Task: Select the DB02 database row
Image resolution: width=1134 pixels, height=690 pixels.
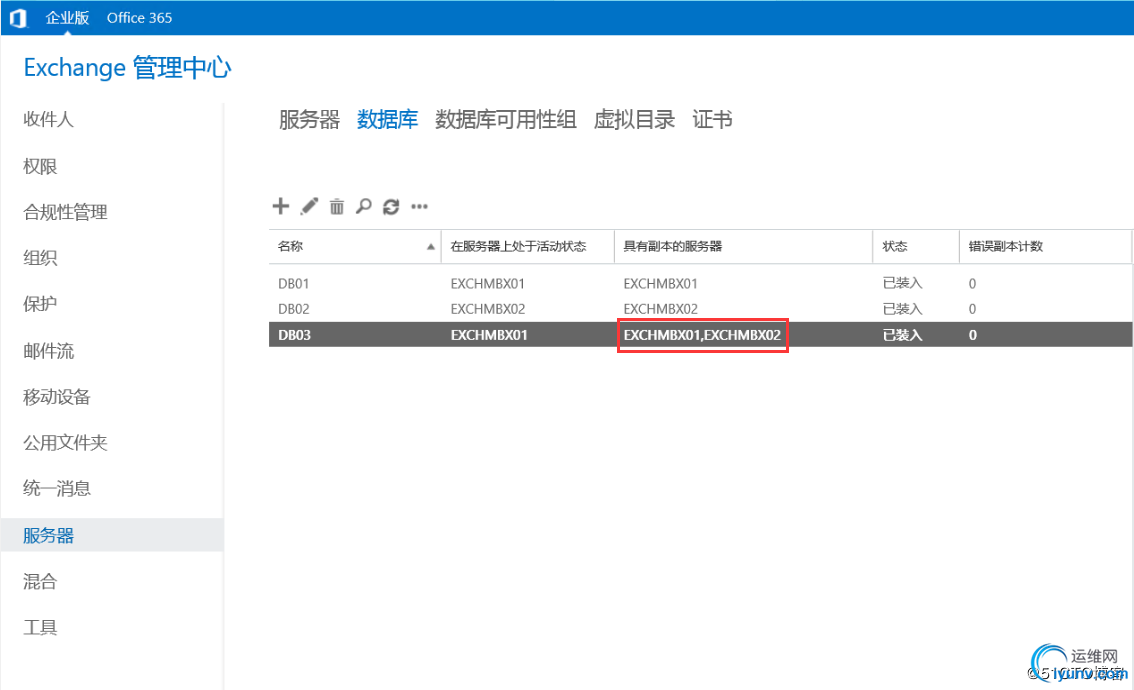Action: tap(699, 309)
